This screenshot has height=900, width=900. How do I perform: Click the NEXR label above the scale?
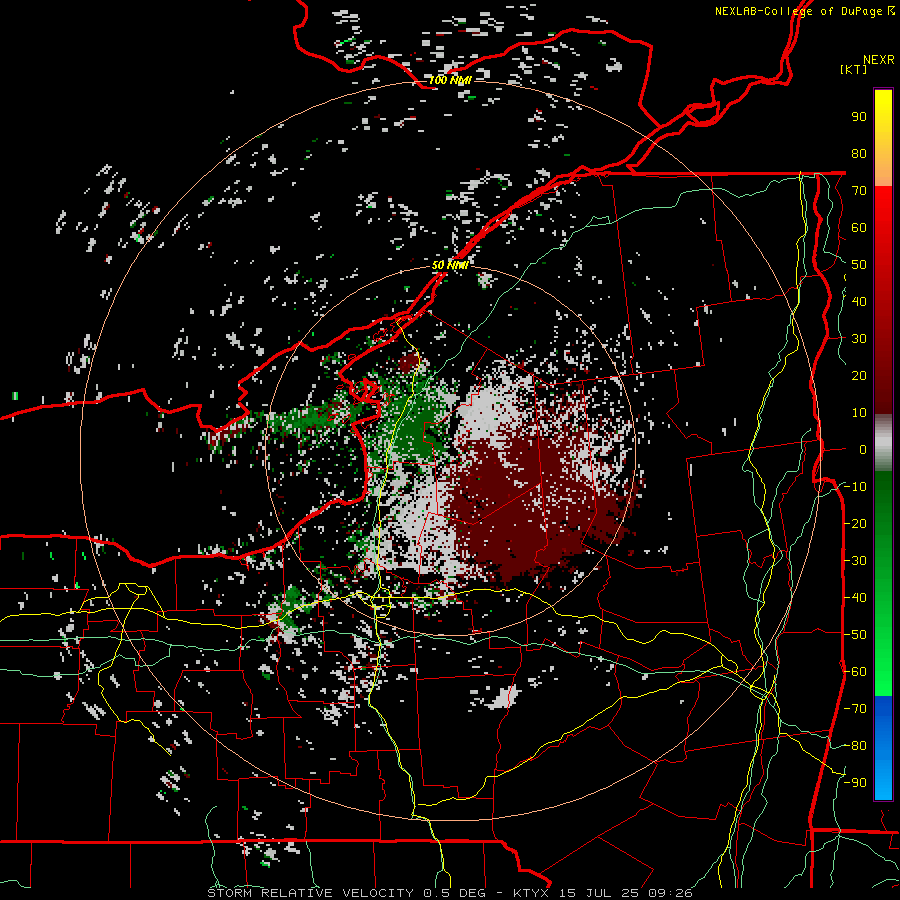pos(878,60)
